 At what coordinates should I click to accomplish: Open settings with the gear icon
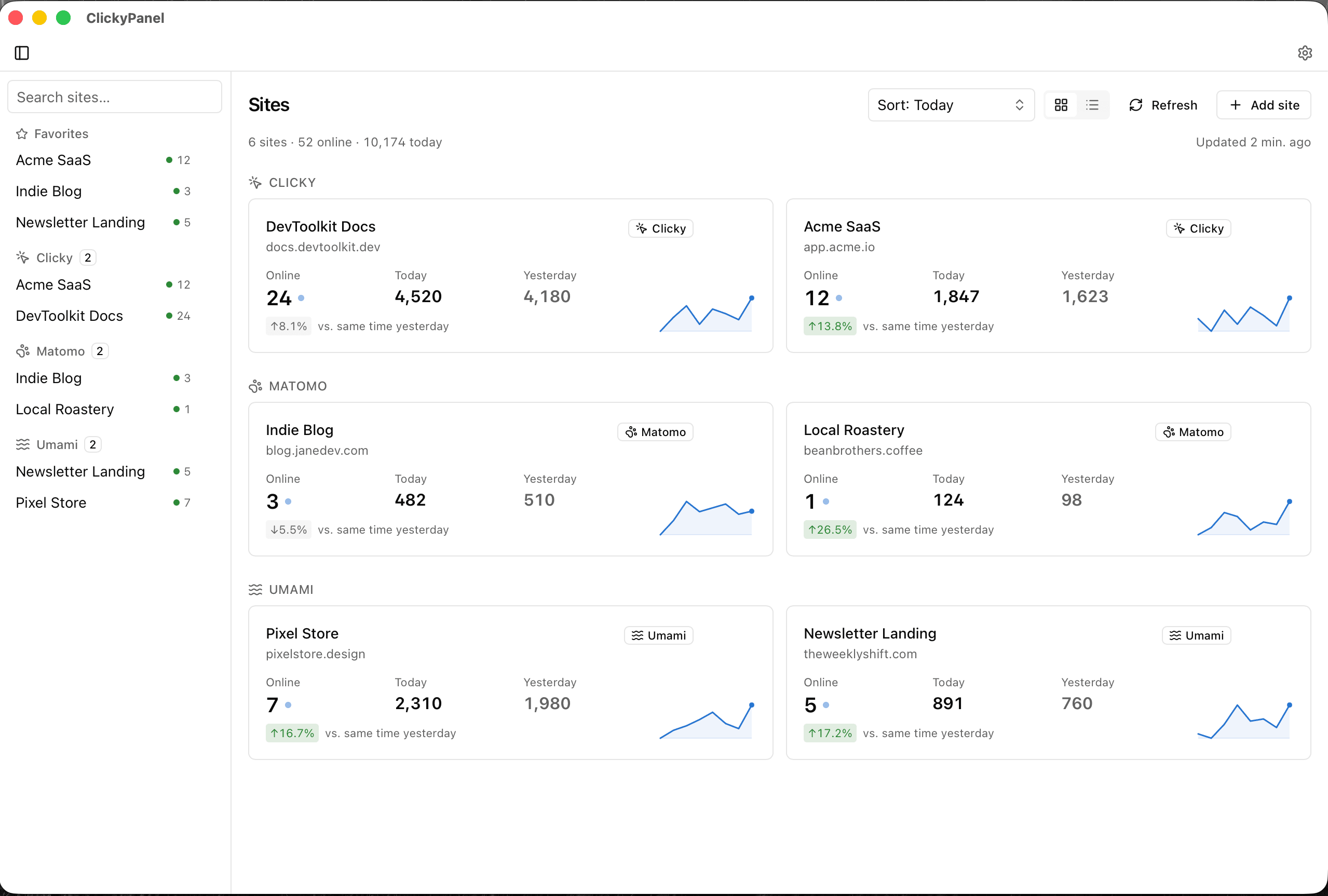1305,53
